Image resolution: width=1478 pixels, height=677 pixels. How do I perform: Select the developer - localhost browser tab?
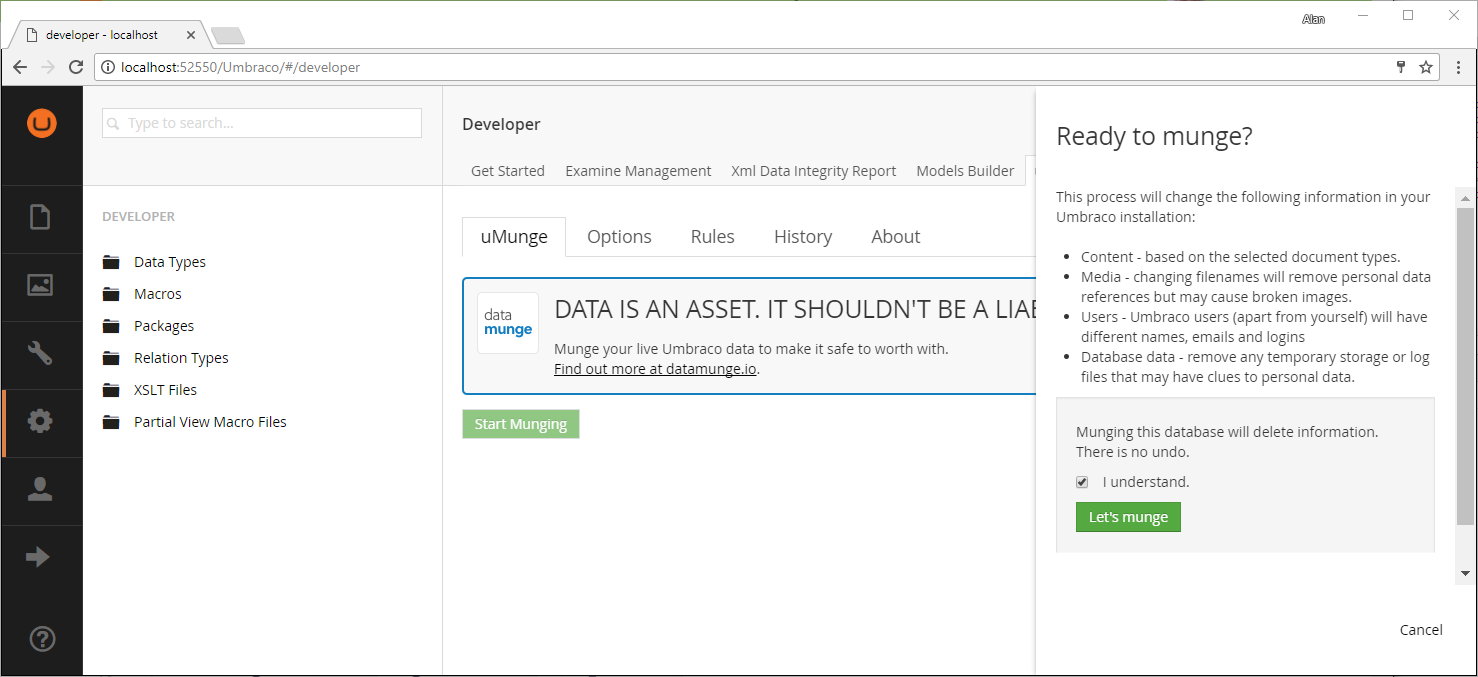(108, 35)
